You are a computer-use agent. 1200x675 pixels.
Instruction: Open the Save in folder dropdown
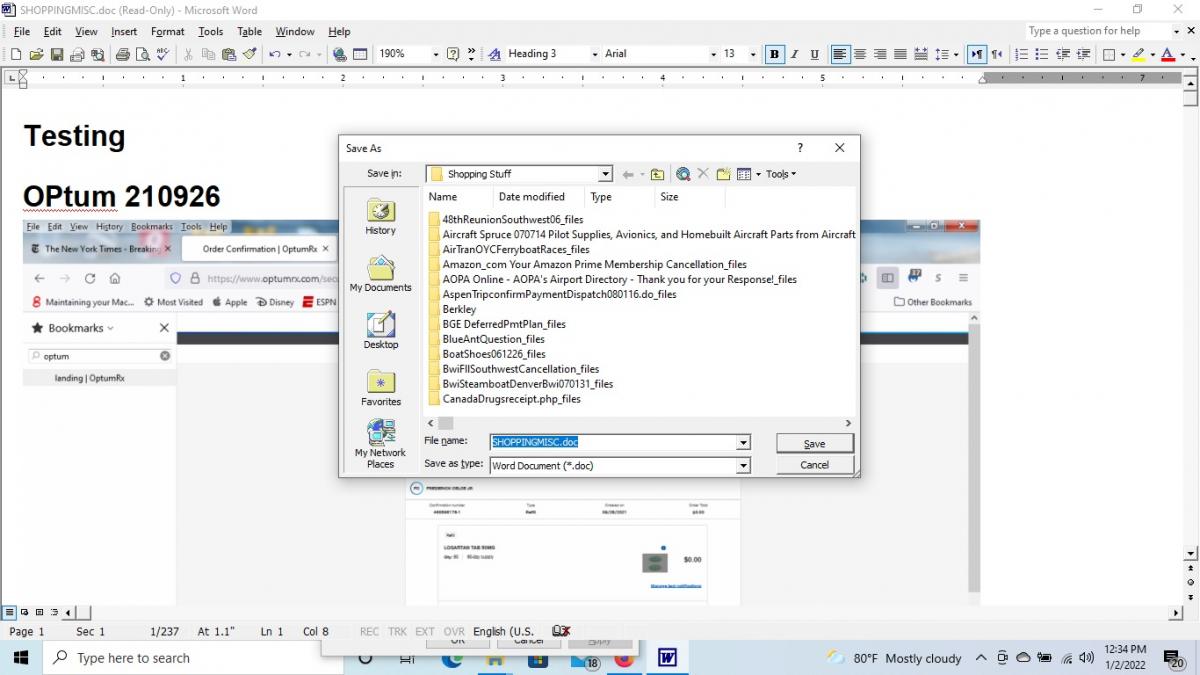pos(605,174)
